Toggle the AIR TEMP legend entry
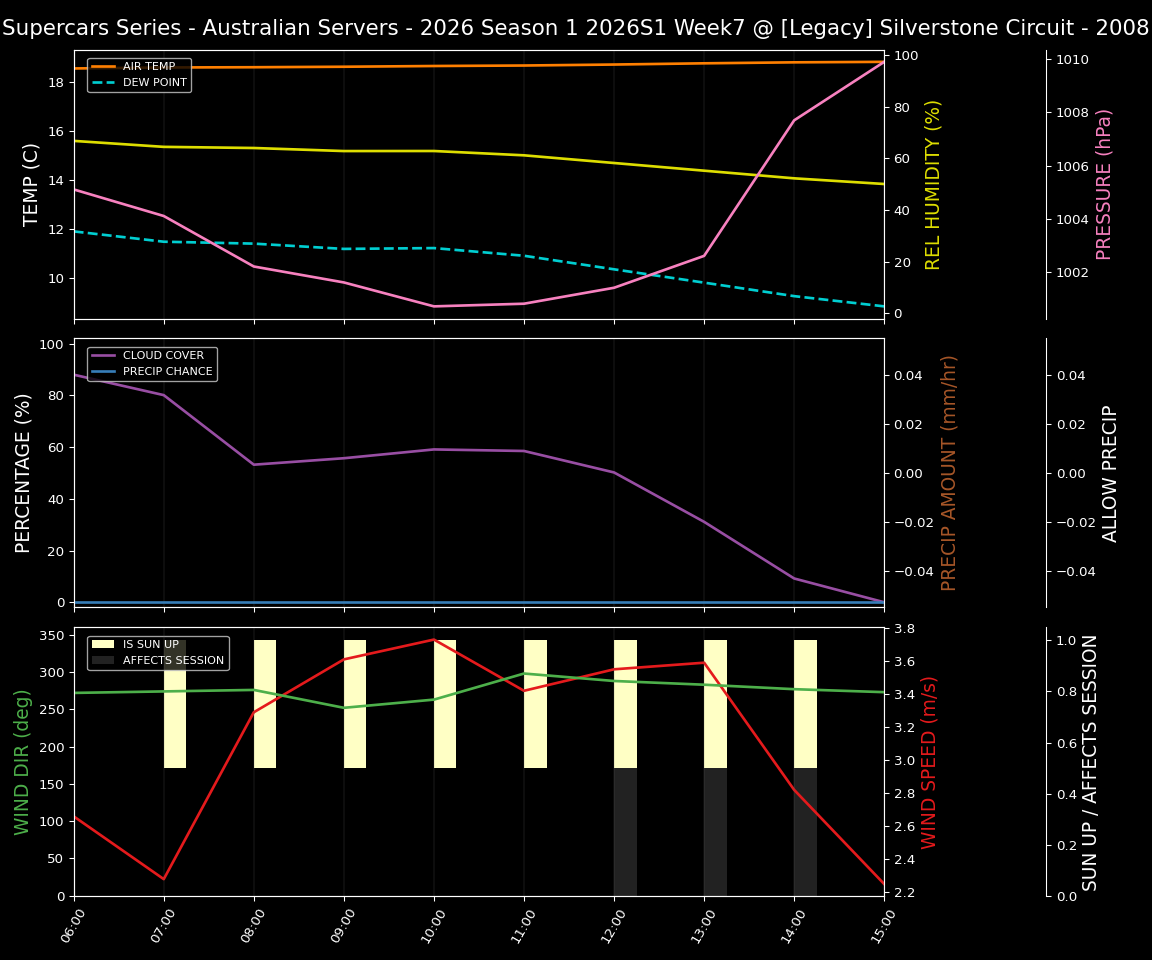This screenshot has width=1152, height=960. tap(139, 67)
